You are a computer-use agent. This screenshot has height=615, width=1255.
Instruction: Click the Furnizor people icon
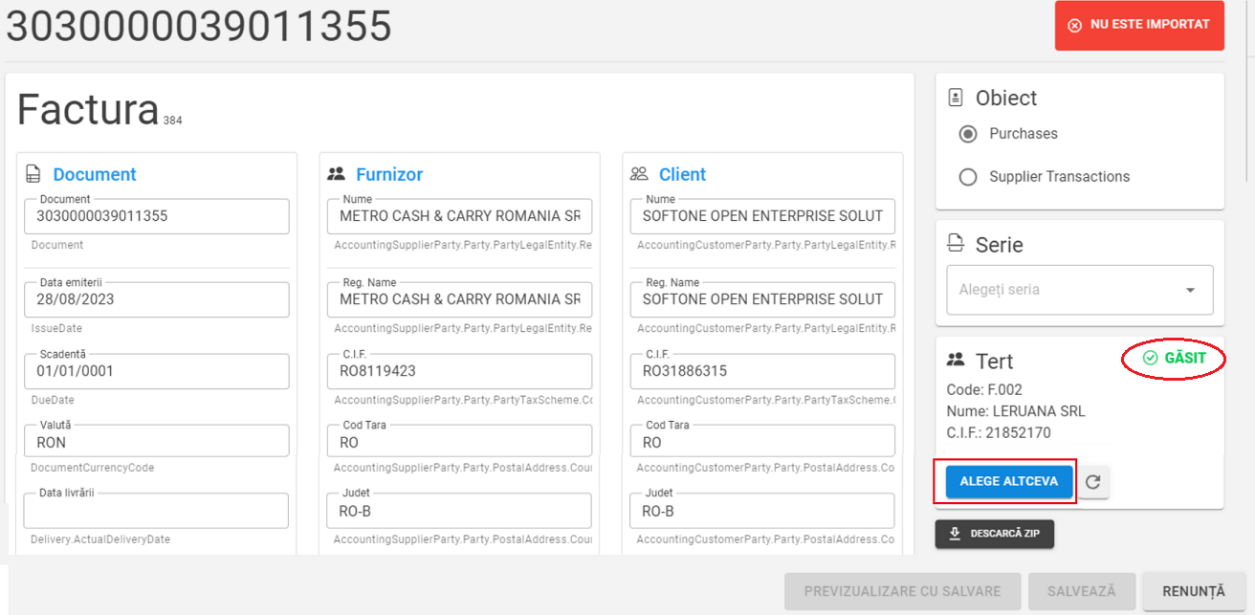point(336,174)
